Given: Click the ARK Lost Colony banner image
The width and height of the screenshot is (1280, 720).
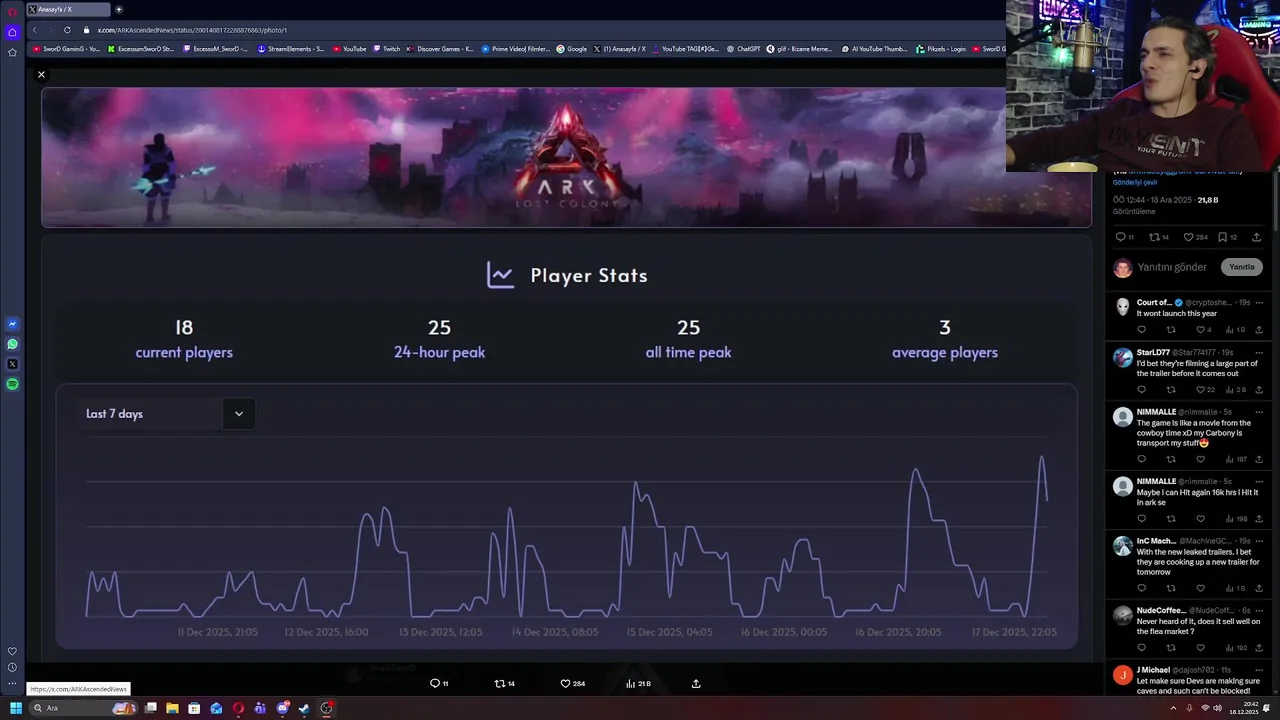Looking at the screenshot, I should pos(566,157).
